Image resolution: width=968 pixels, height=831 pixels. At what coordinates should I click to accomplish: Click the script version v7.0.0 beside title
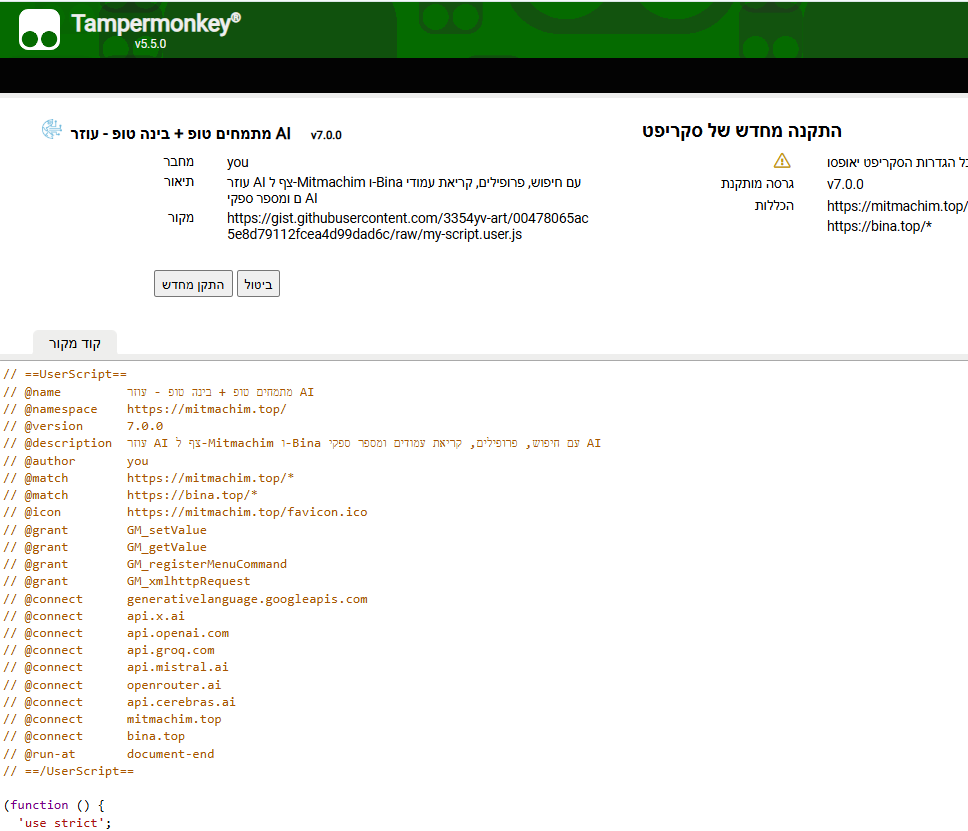[326, 135]
